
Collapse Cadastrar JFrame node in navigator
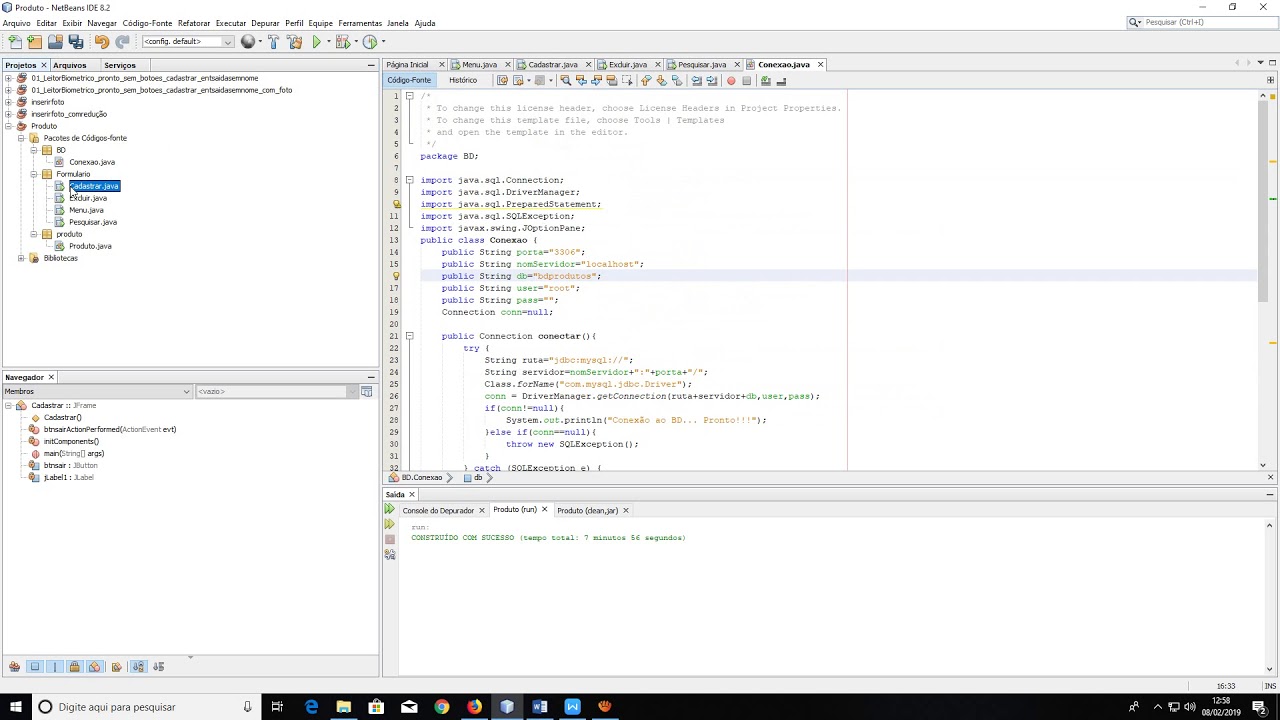pyautogui.click(x=8, y=405)
